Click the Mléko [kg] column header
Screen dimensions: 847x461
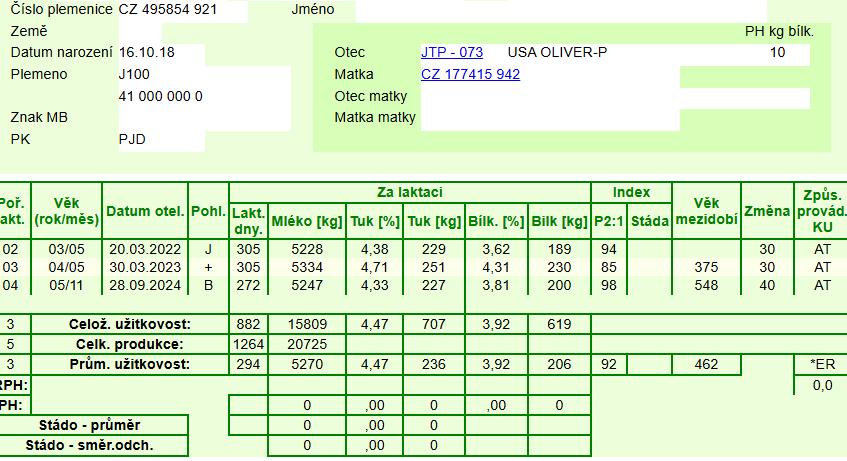point(306,220)
